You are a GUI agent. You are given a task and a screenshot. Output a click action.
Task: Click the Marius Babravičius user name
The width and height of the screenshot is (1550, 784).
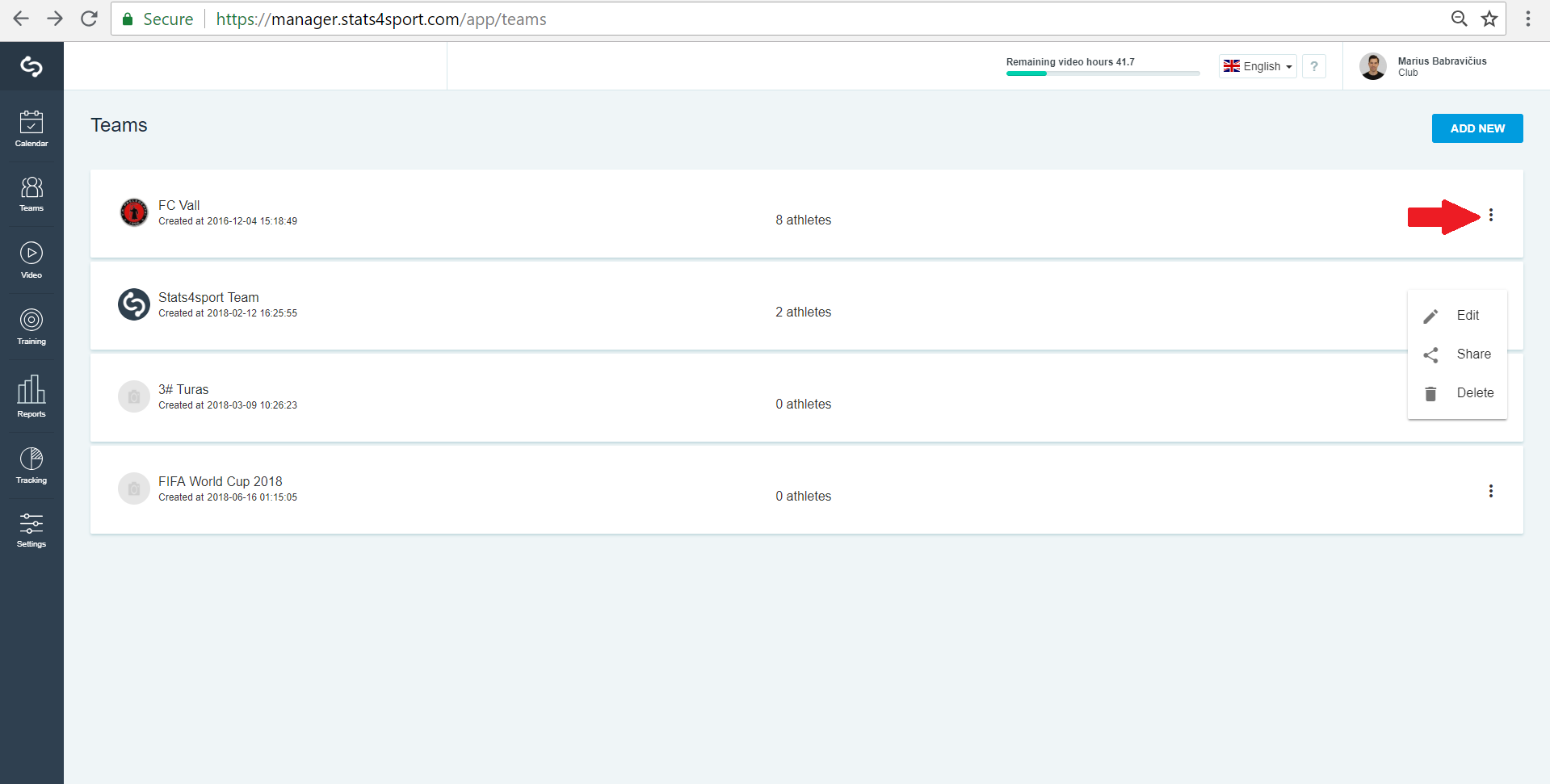point(1442,61)
